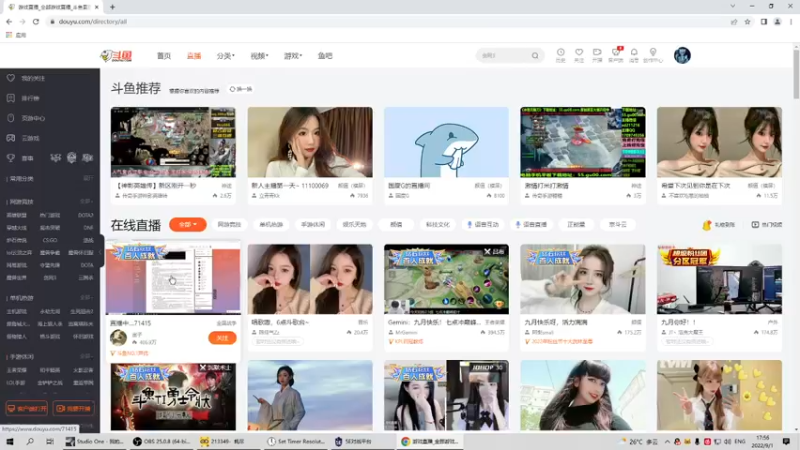
Task: Collapse the sidebar using its edge arrow
Action: click(x=102, y=252)
